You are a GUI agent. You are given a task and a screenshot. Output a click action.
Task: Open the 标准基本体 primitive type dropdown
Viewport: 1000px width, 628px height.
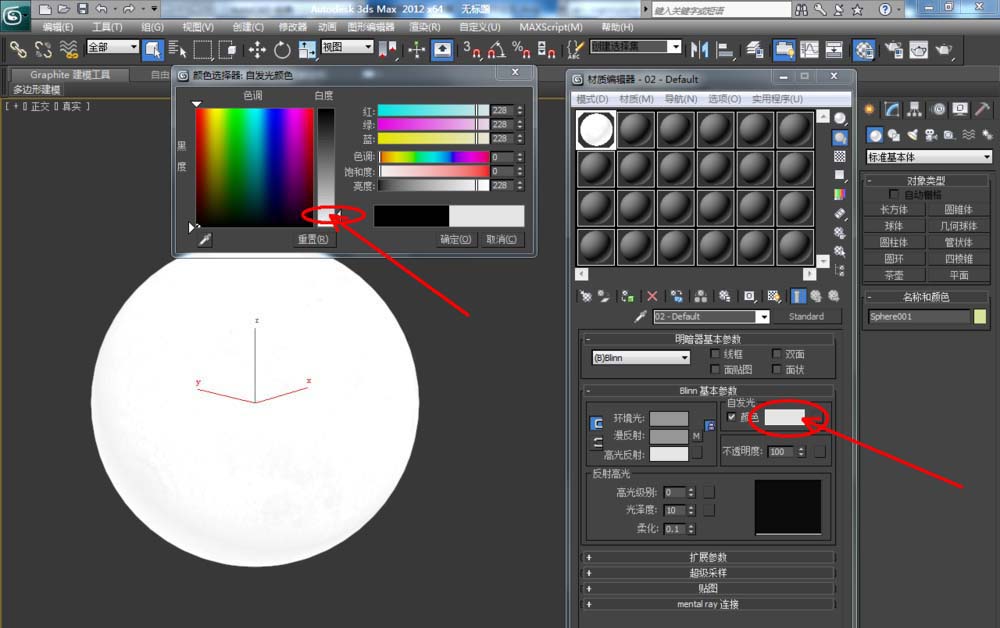coord(928,157)
